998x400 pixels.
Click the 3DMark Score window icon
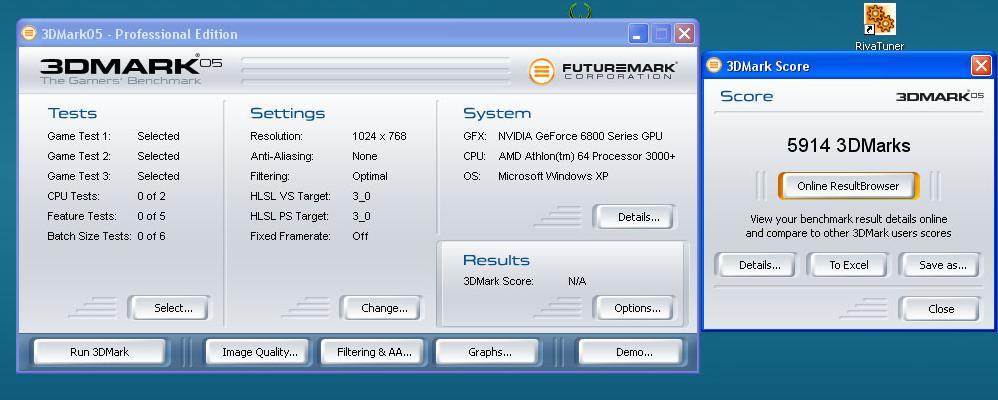click(714, 66)
